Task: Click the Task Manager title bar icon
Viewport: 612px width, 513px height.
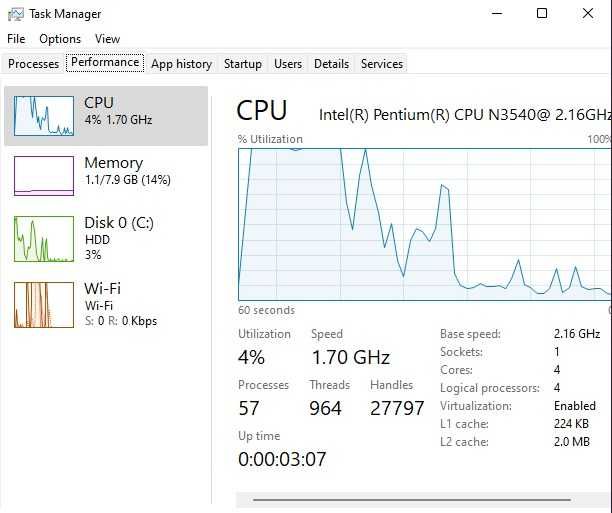Action: pos(15,14)
